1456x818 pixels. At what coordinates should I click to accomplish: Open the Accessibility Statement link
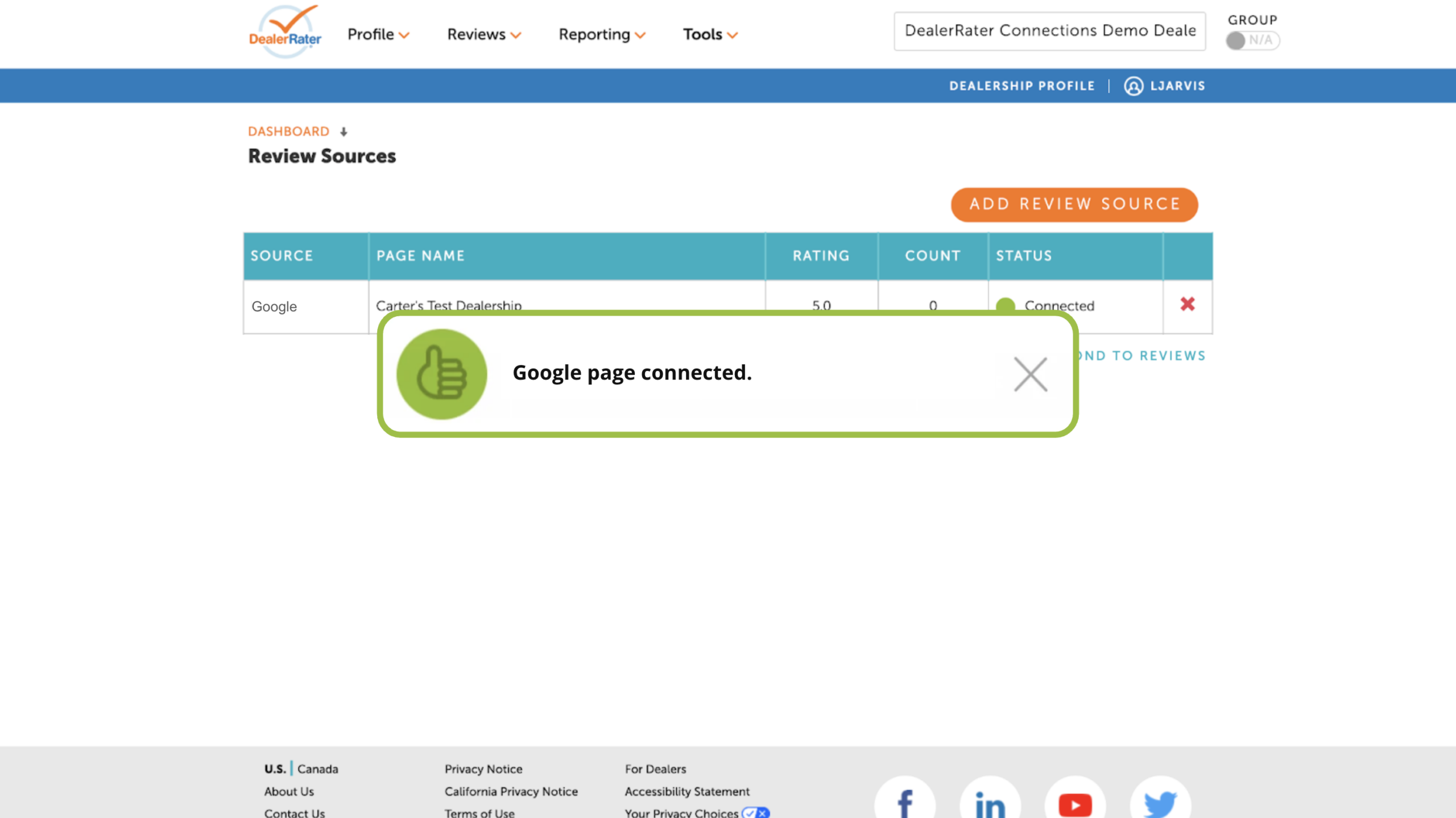(686, 792)
